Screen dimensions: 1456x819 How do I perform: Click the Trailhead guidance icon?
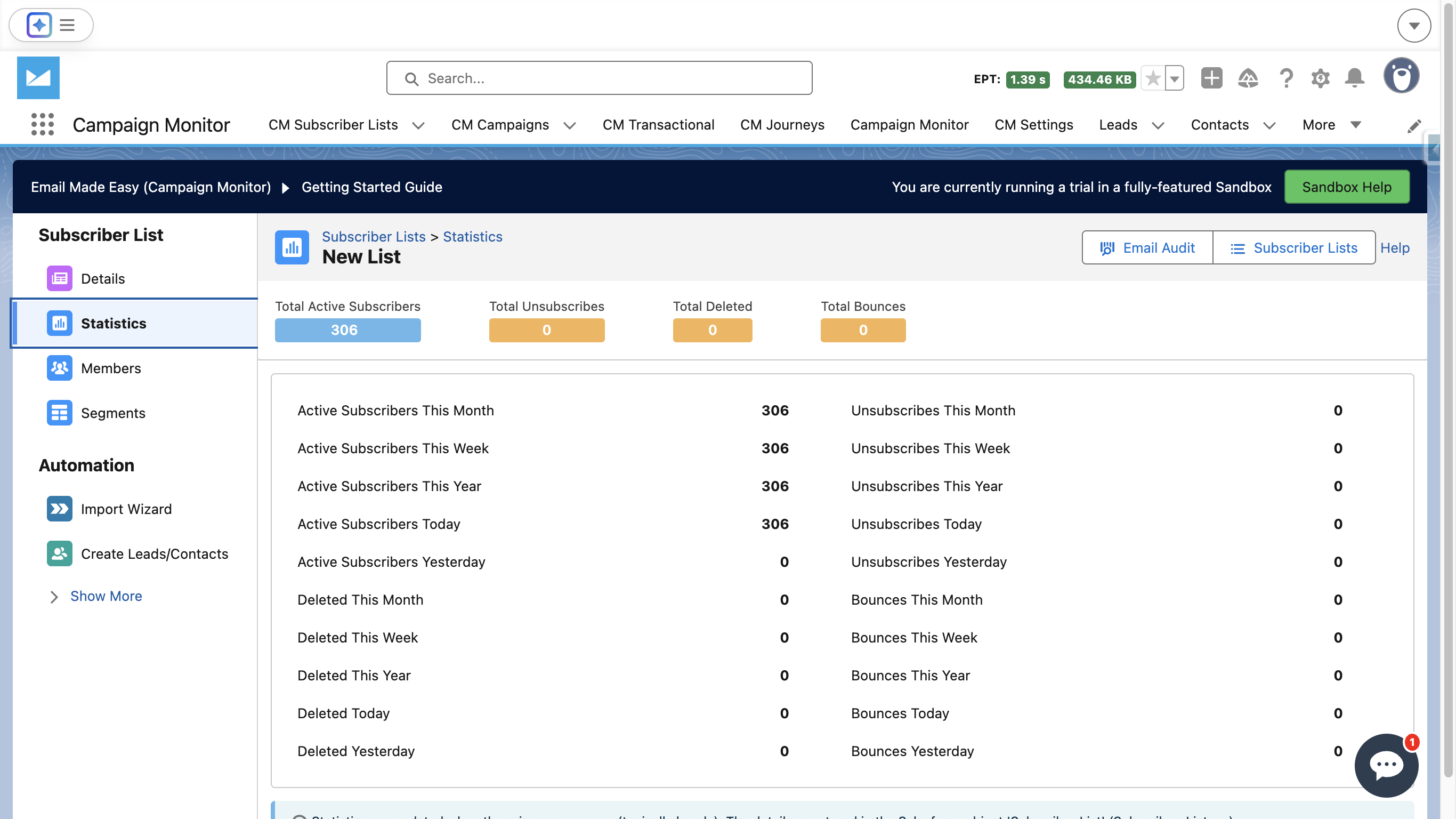[1248, 78]
